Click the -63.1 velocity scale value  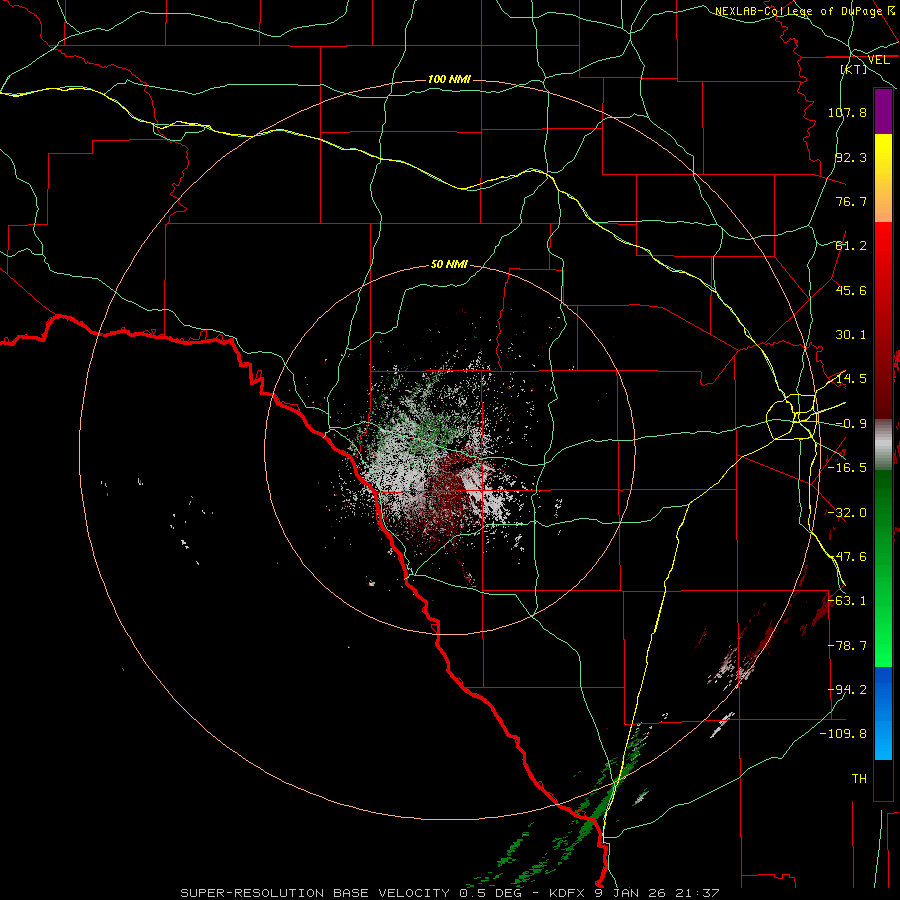847,601
